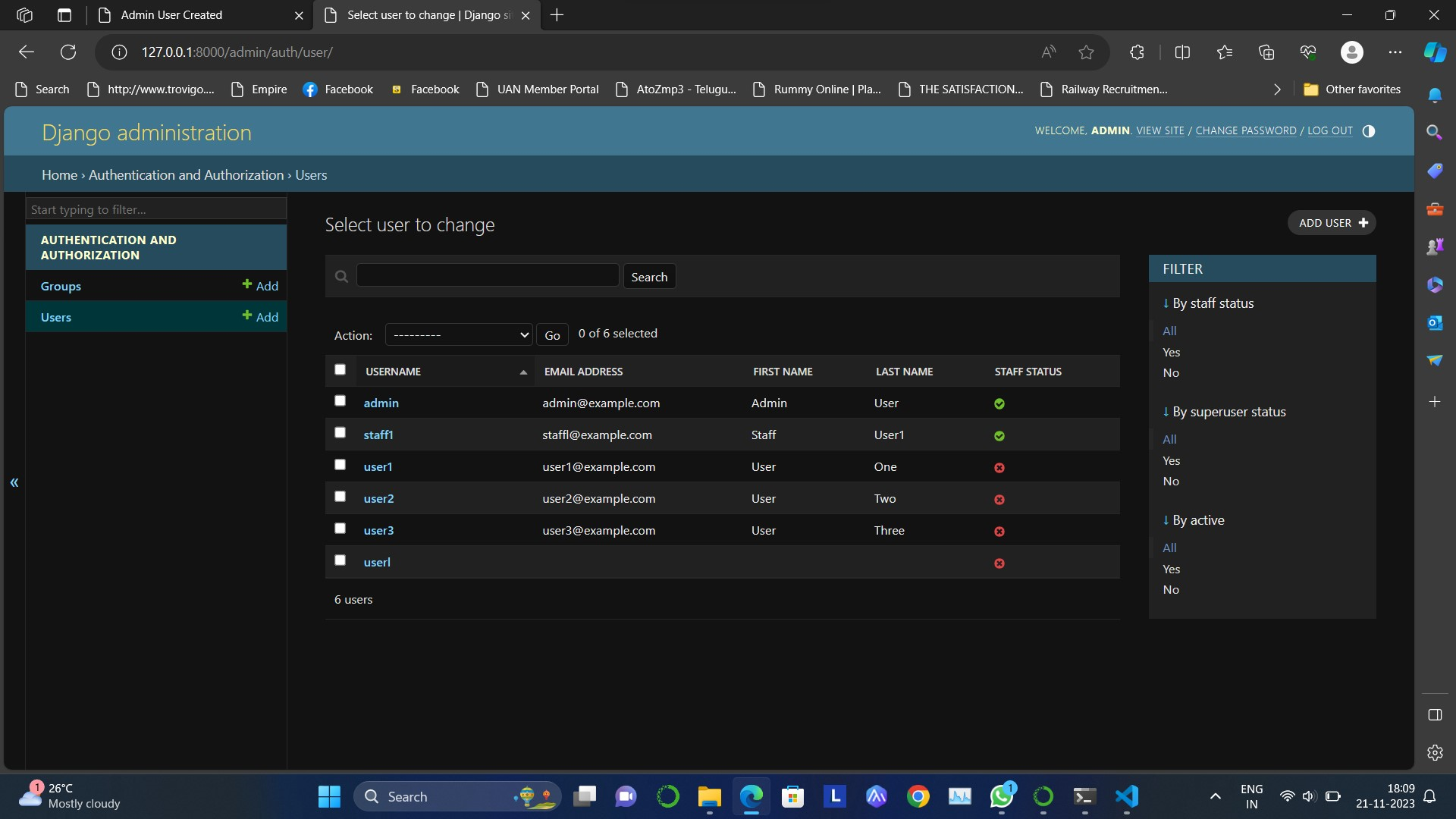Image resolution: width=1456 pixels, height=819 pixels.
Task: Open the LOG OUT link
Action: 1329,131
